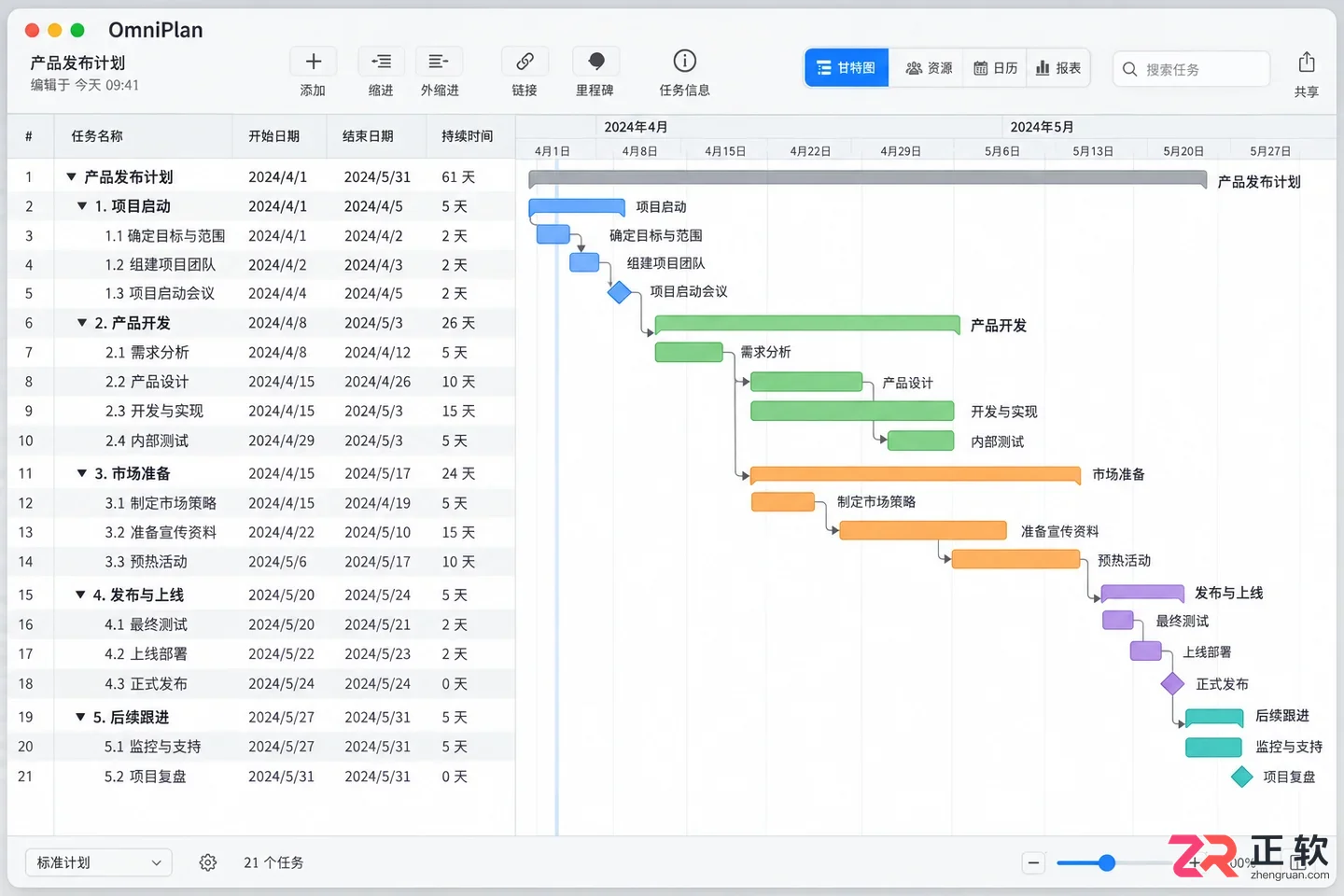Screen dimensions: 1344x896
Task: Click the Add (添加) plus icon
Action: [x=314, y=62]
